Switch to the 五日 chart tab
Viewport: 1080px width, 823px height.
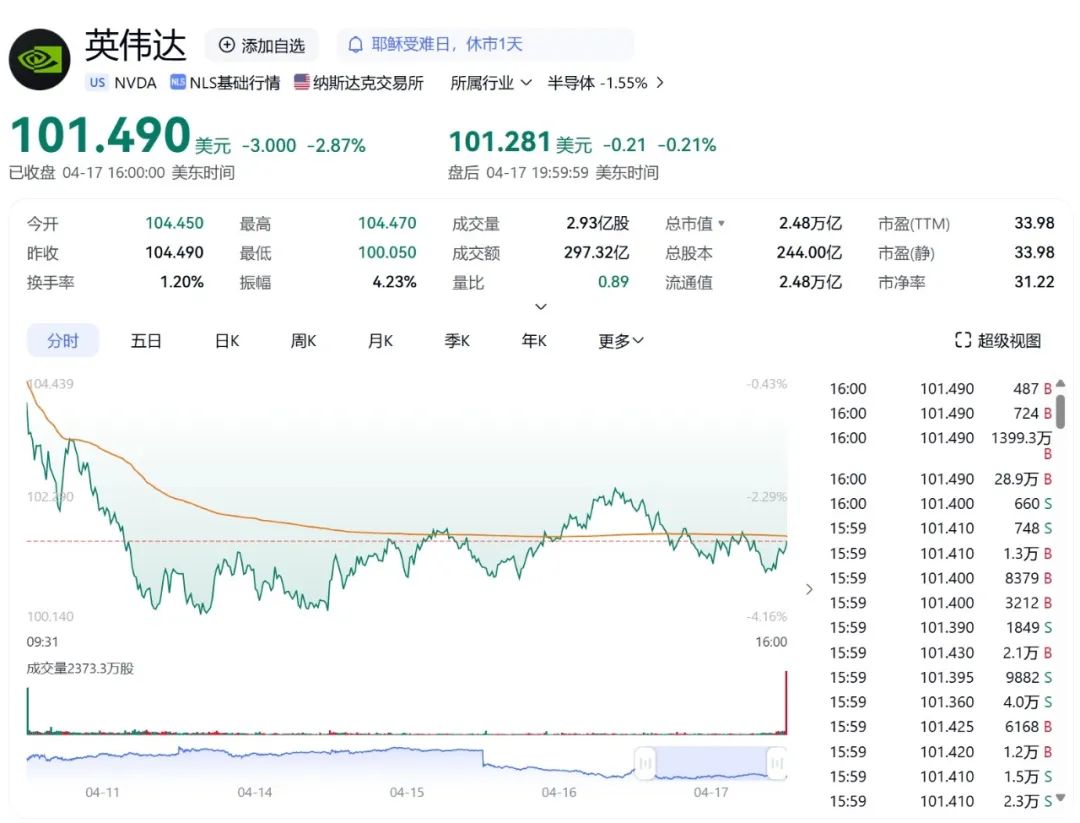[x=146, y=341]
